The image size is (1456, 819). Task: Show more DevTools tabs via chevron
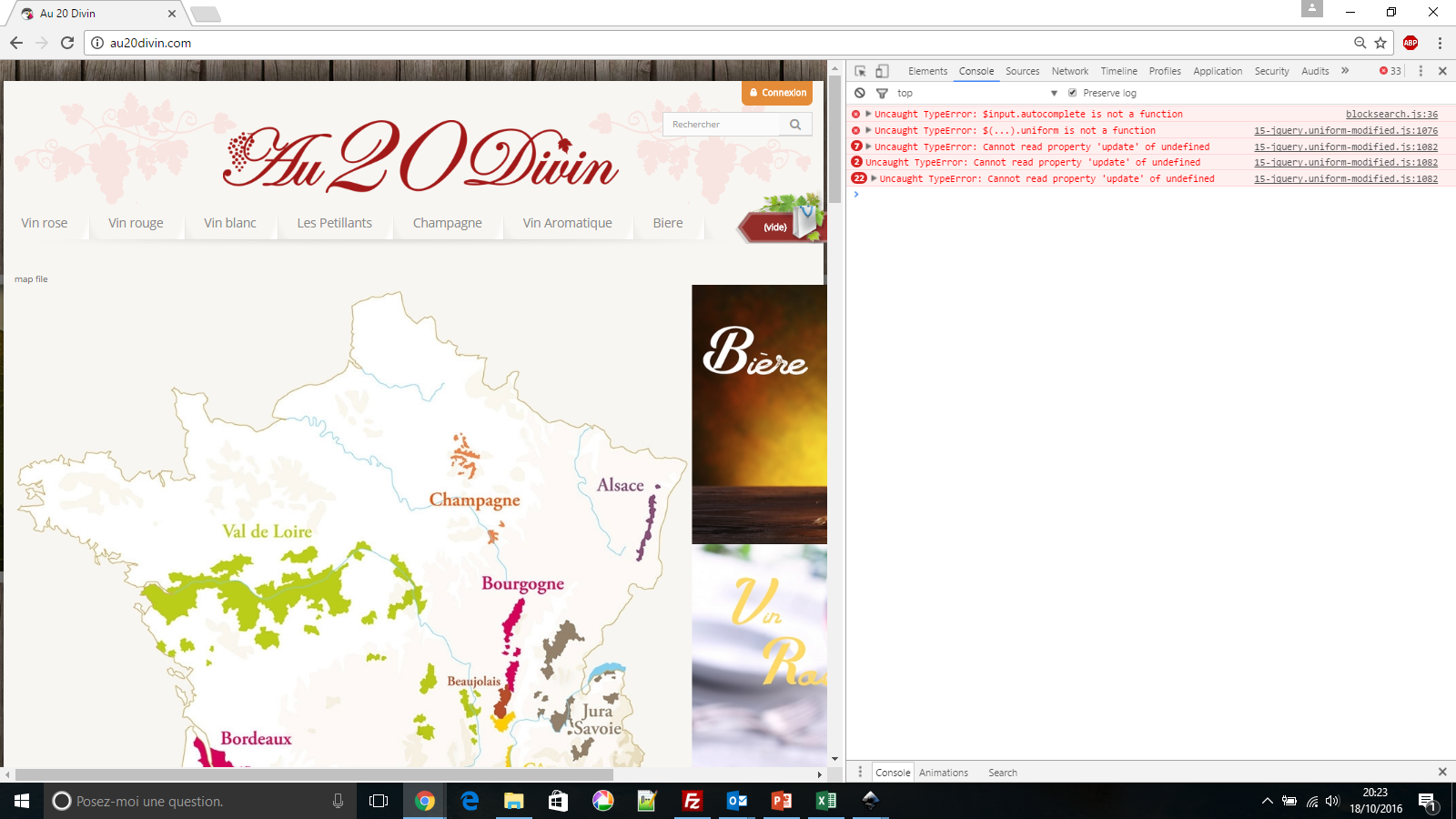pos(1345,71)
